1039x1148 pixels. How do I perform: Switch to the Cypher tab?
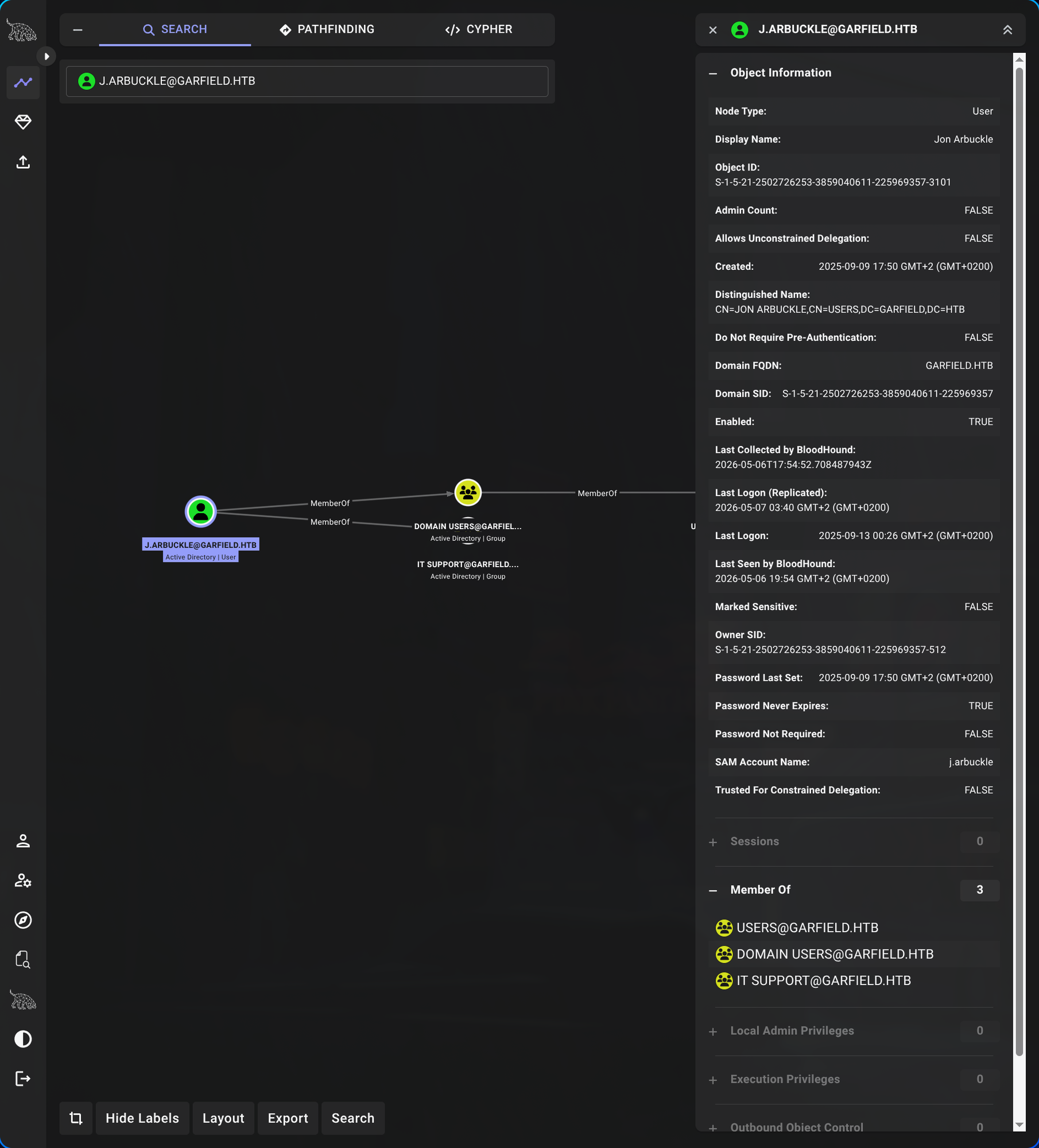[479, 29]
